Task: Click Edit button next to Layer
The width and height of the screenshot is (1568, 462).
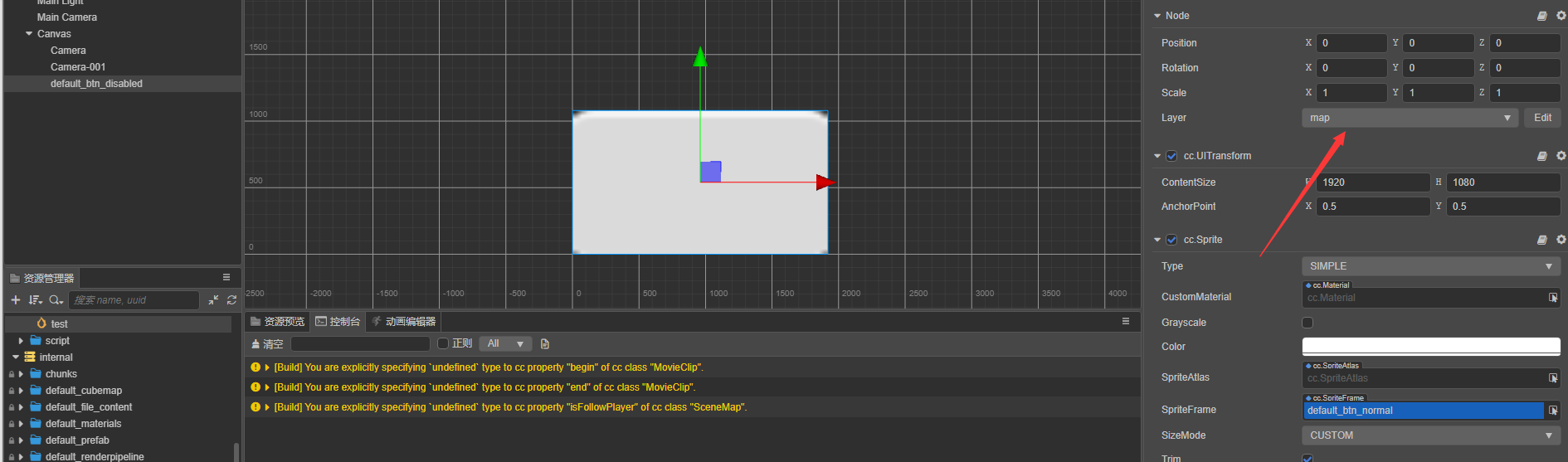Action: [1542, 118]
